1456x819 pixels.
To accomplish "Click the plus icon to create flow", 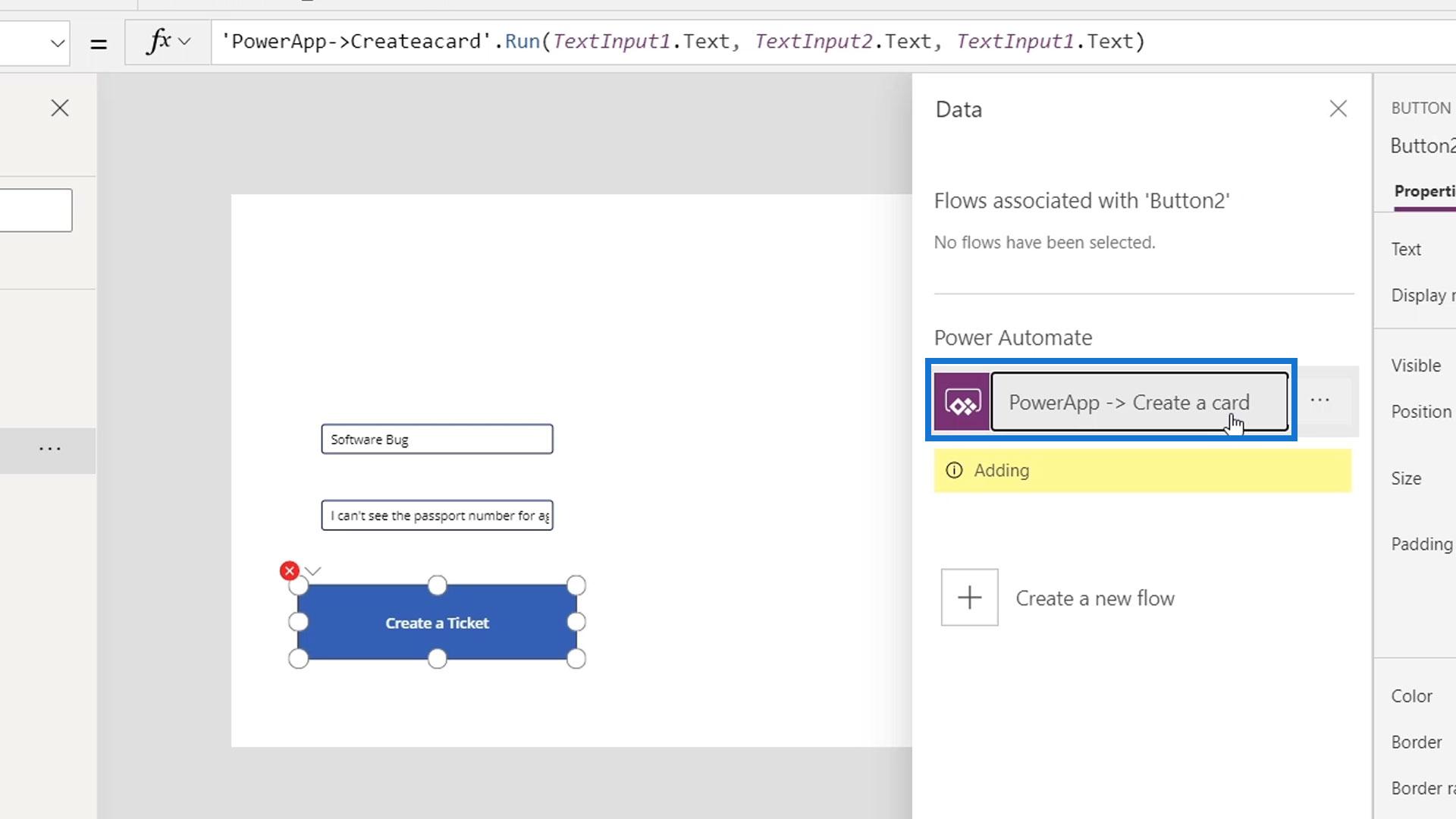I will pyautogui.click(x=969, y=598).
